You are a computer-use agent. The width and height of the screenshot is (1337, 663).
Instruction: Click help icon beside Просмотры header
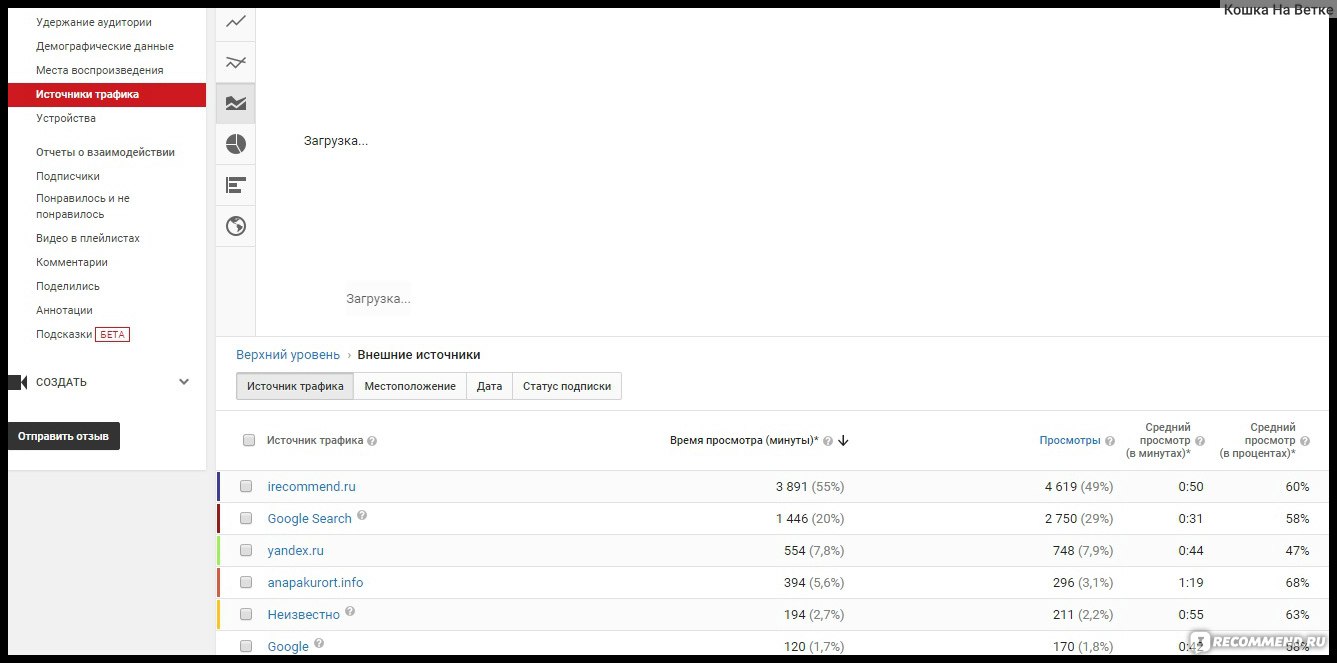point(1110,441)
